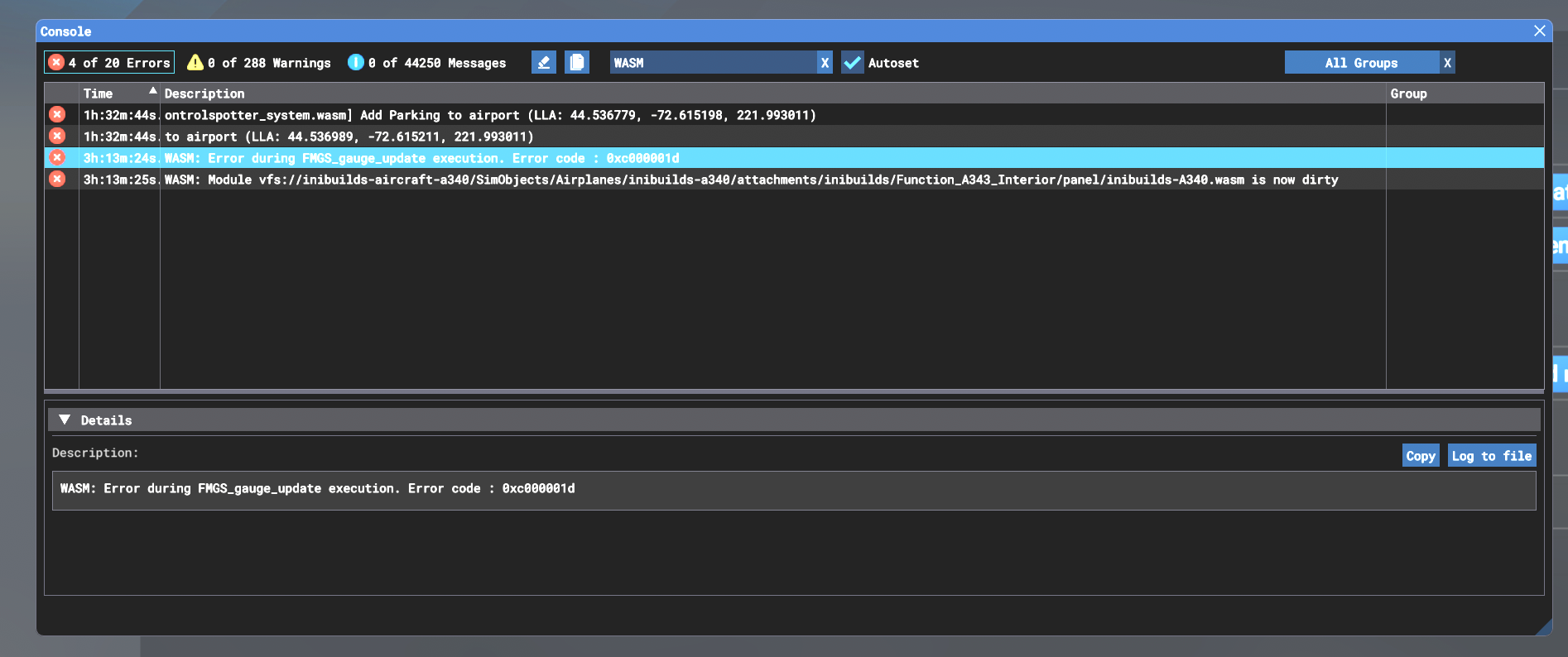Image resolution: width=1568 pixels, height=657 pixels.
Task: Click into the WASM search field
Action: [x=712, y=63]
